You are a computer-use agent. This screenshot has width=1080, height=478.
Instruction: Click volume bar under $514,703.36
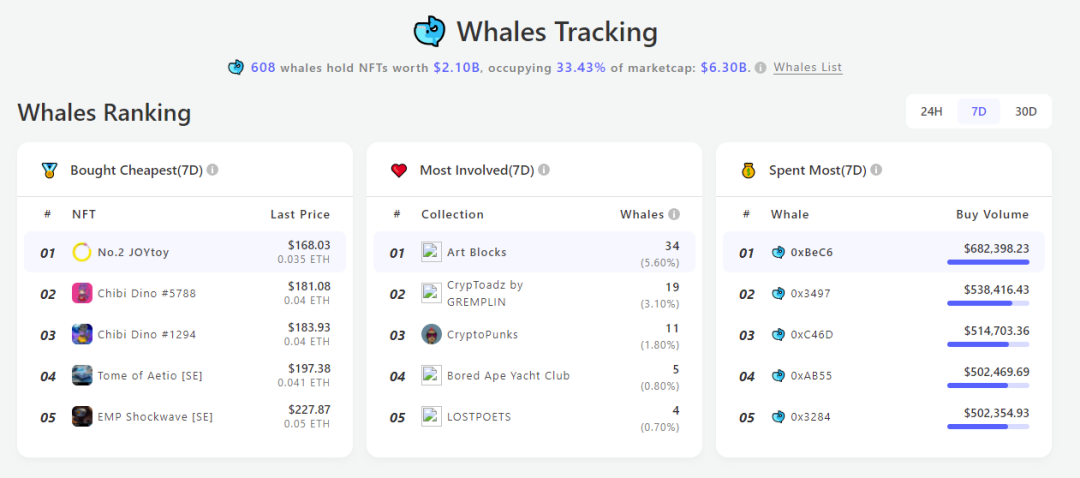coord(988,344)
